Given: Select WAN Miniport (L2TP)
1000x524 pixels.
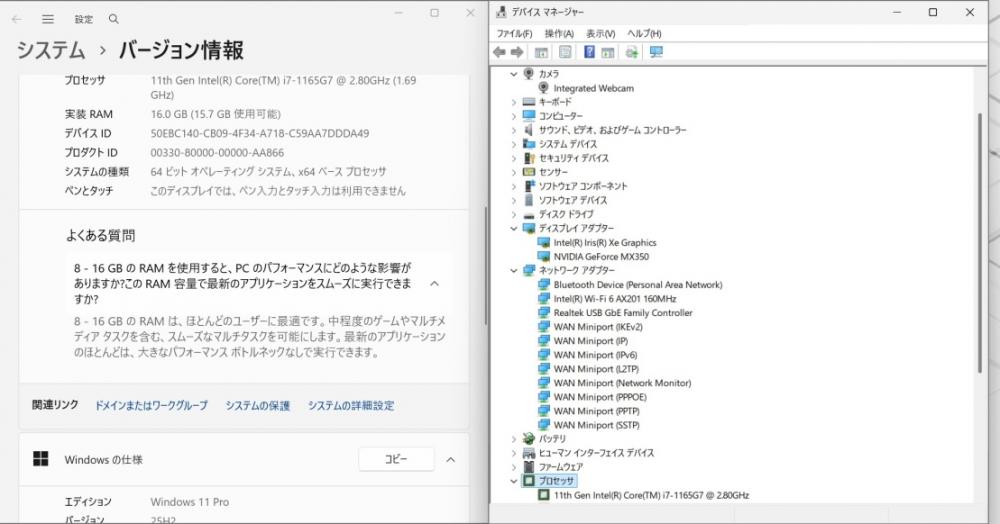Looking at the screenshot, I should pyautogui.click(x=596, y=368).
